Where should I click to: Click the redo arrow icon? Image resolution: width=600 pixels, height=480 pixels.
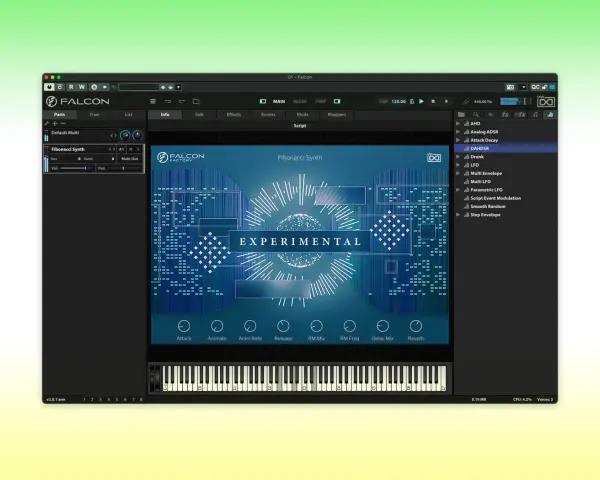coord(182,101)
